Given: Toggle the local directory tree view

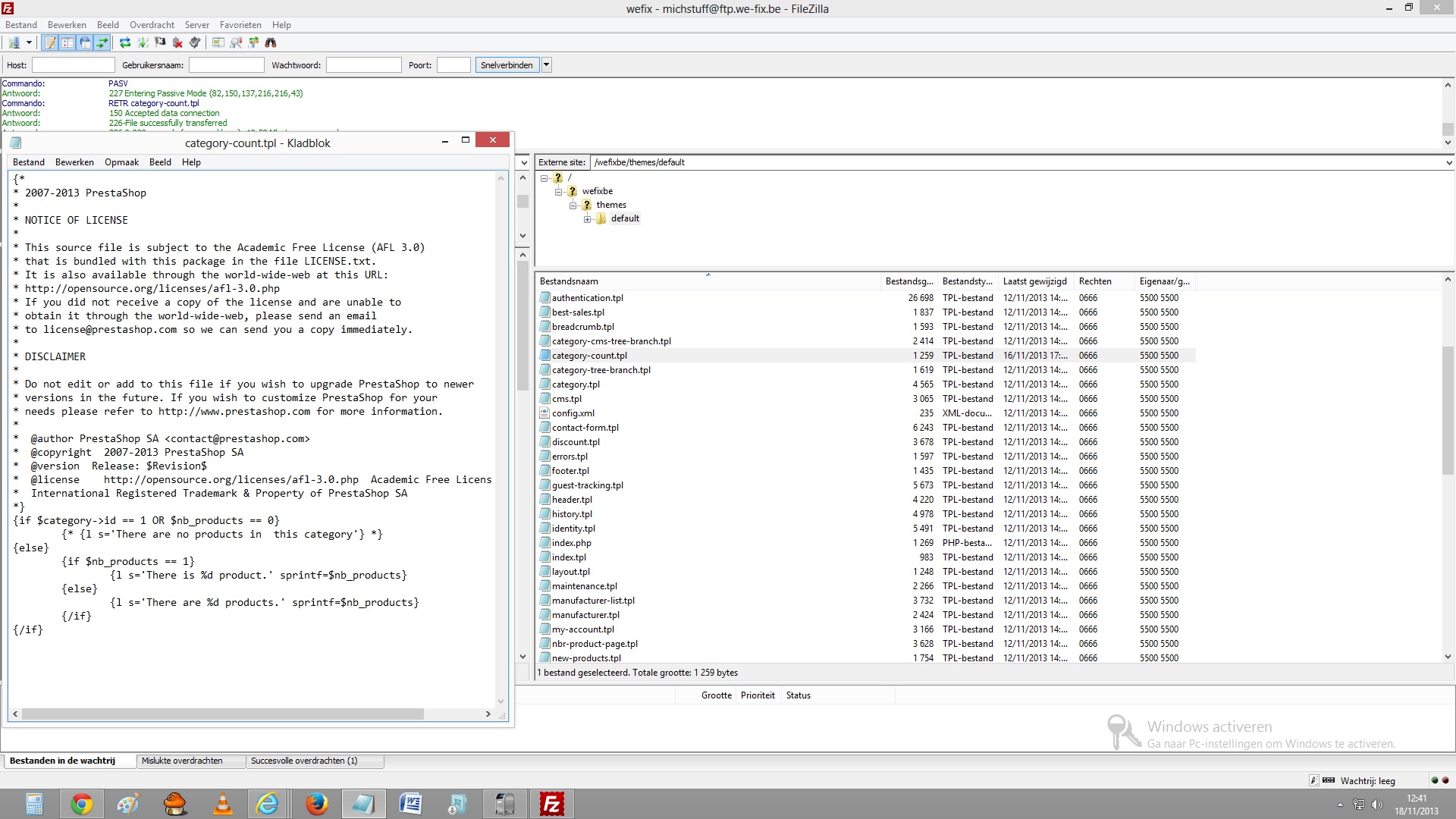Looking at the screenshot, I should click(67, 42).
